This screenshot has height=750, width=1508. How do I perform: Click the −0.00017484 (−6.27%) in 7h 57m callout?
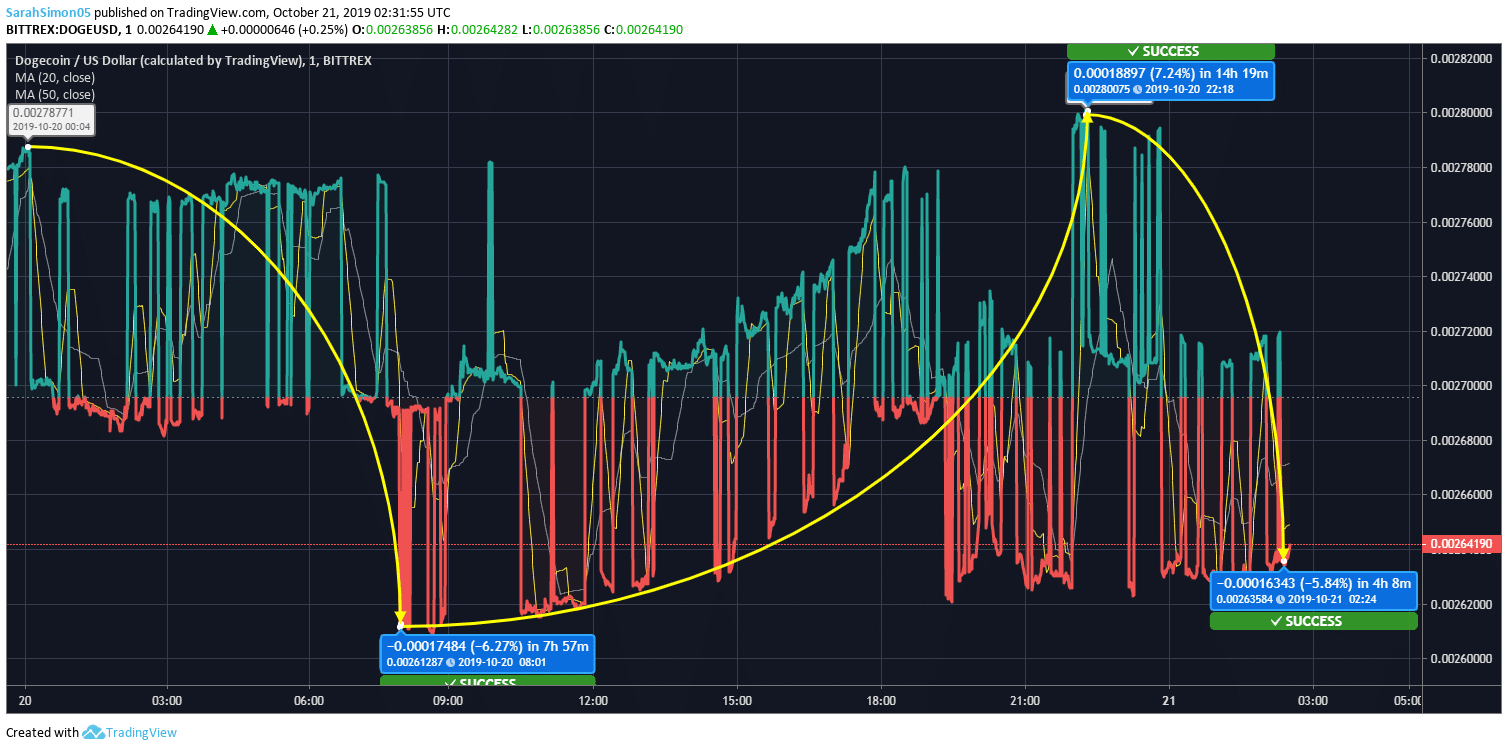[488, 654]
